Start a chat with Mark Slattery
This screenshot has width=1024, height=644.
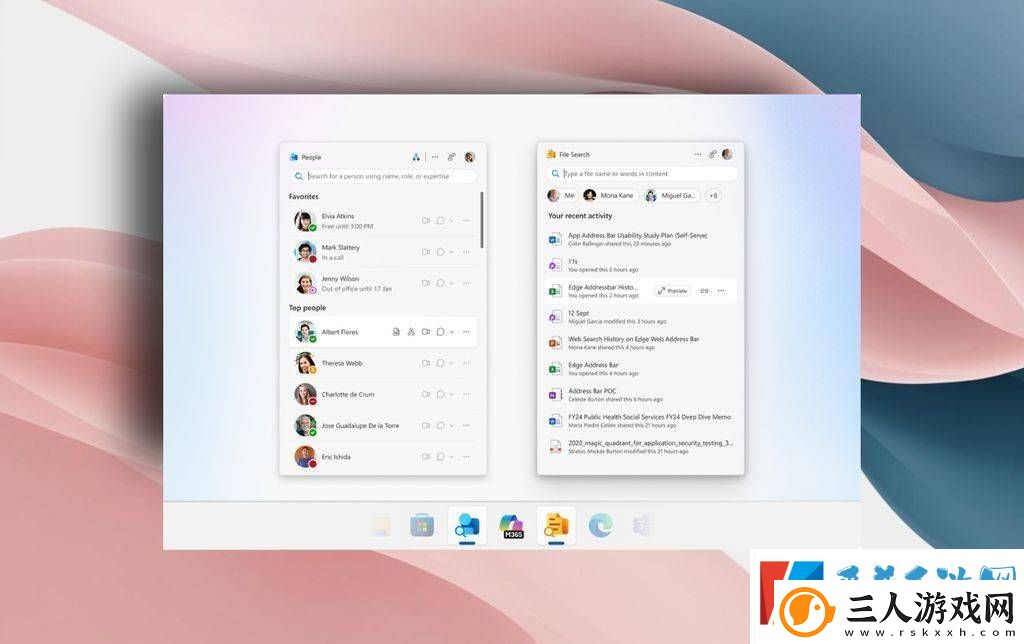click(x=441, y=251)
